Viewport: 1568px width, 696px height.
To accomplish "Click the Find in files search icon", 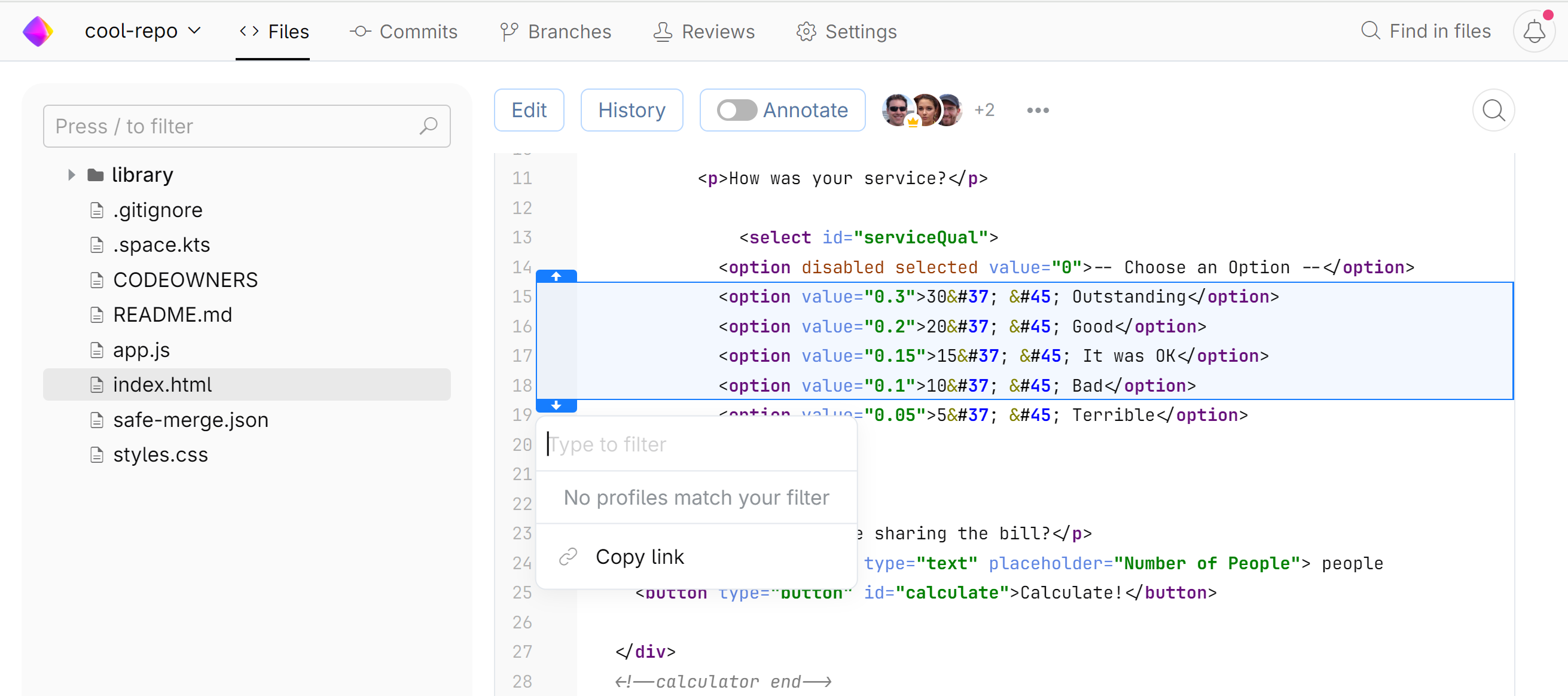I will coord(1369,31).
